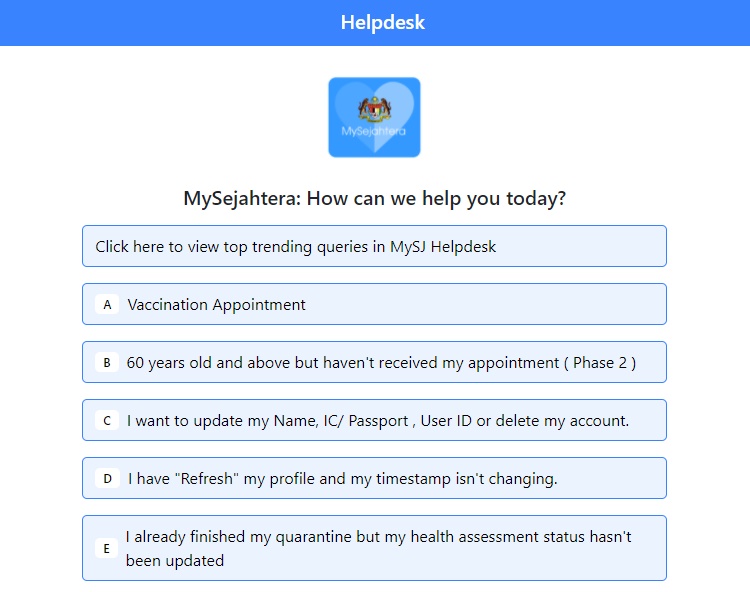Click the "( Phase 2 )" text in option B
This screenshot has height=592, width=750.
(x=600, y=363)
